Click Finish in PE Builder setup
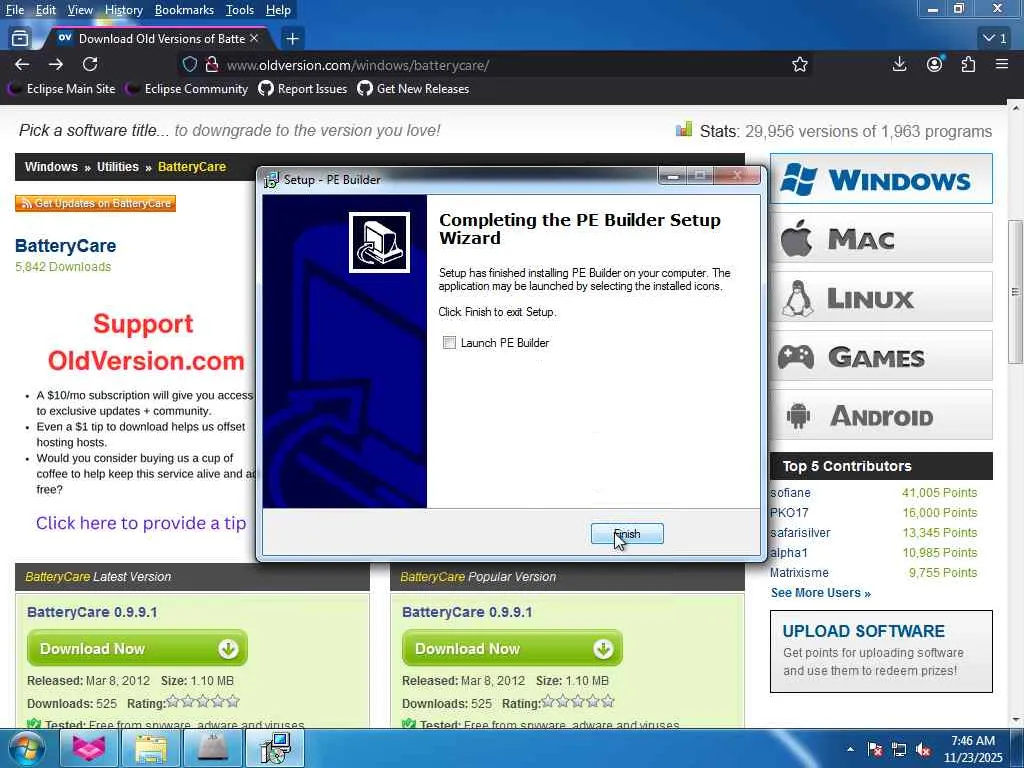This screenshot has width=1024, height=768. (627, 534)
